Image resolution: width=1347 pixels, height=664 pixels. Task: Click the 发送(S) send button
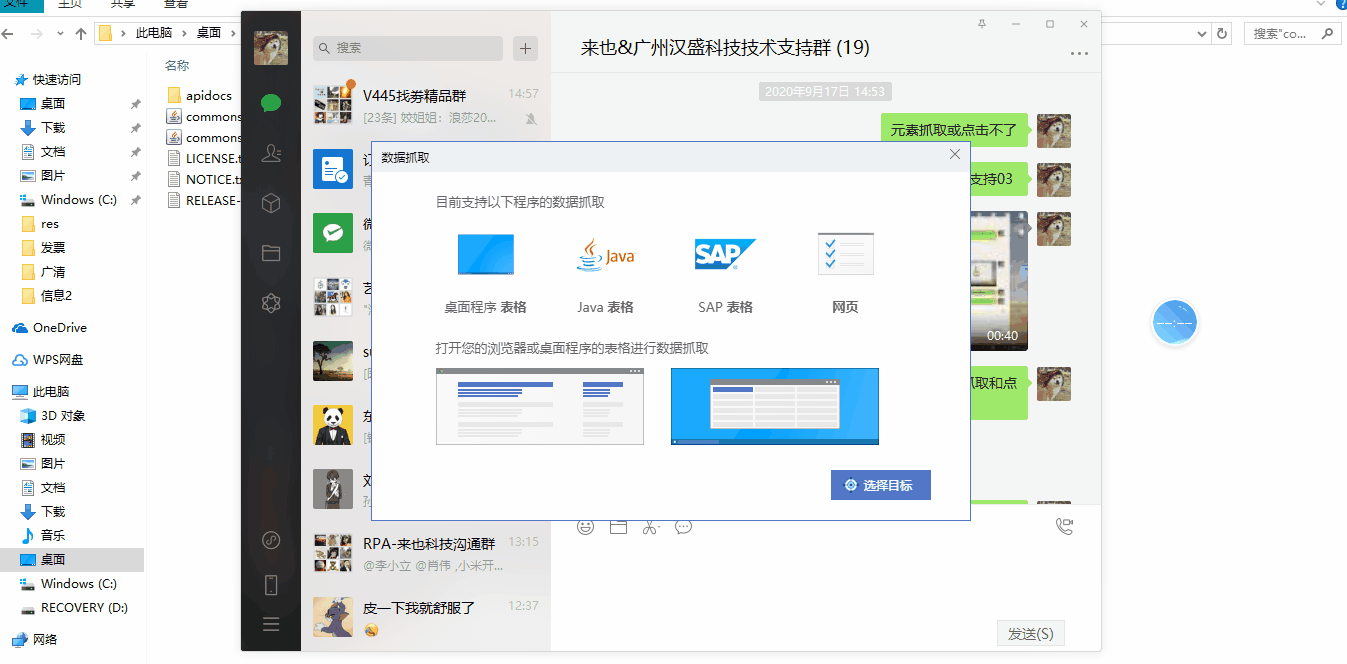[x=1031, y=634]
